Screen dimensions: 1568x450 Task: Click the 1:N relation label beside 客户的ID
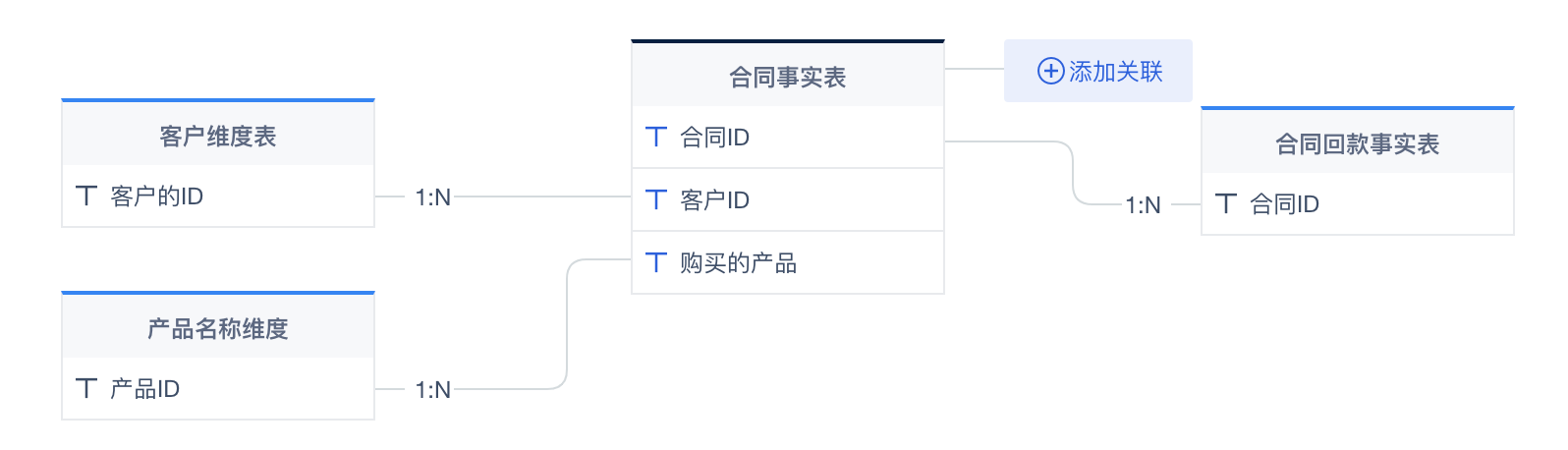pos(432,197)
